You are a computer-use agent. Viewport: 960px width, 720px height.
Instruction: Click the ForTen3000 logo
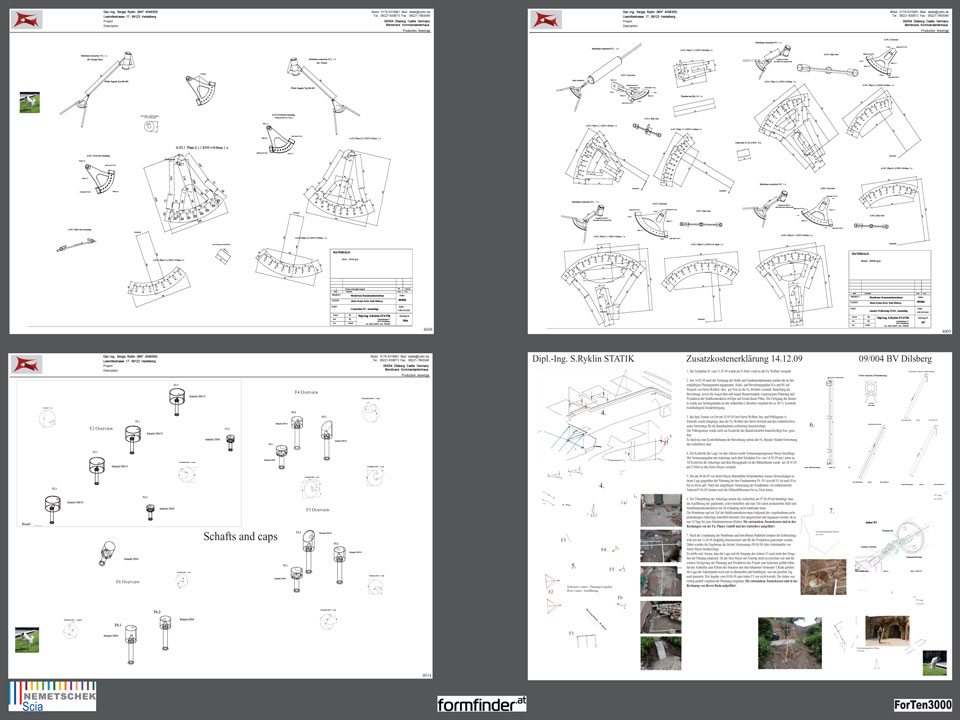(x=922, y=705)
